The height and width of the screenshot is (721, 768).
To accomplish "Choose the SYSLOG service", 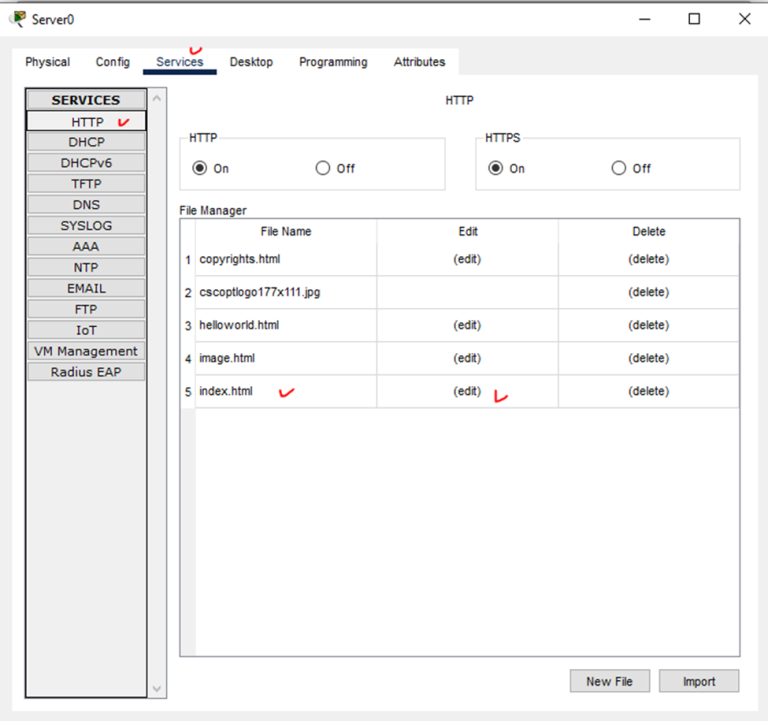I will tap(86, 226).
